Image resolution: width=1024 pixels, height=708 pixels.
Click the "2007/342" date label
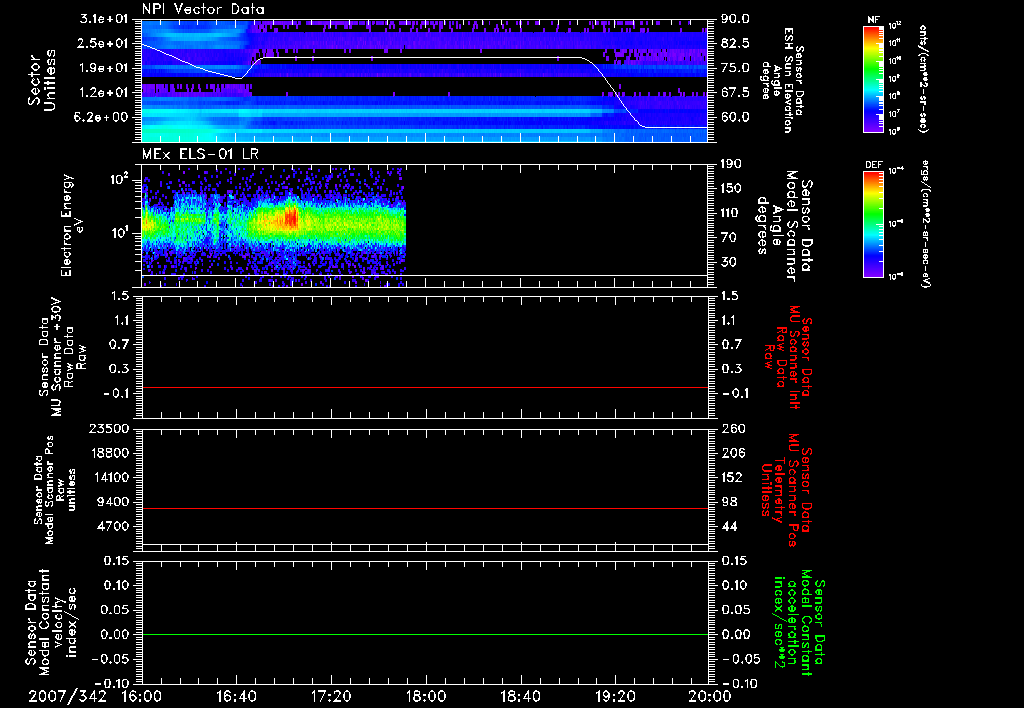(67, 696)
